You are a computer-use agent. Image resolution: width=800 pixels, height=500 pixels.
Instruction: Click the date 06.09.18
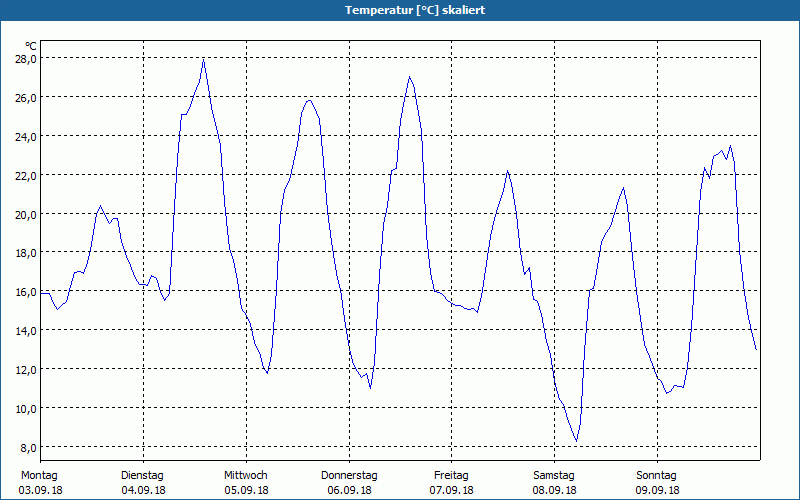click(349, 490)
